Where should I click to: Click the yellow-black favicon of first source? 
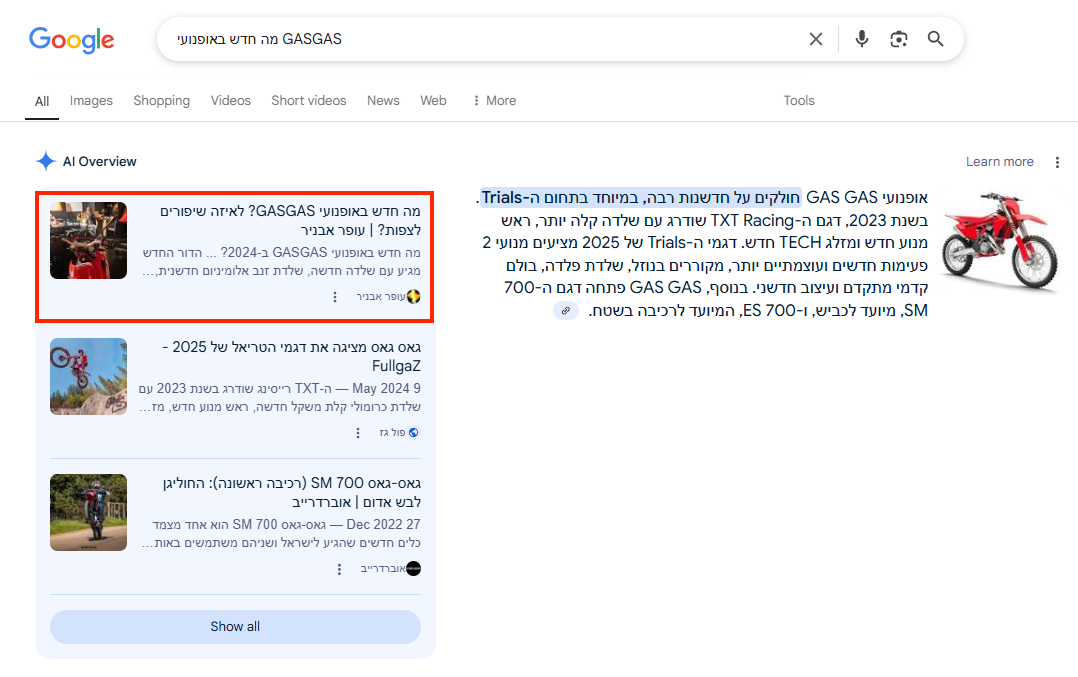[x=413, y=297]
